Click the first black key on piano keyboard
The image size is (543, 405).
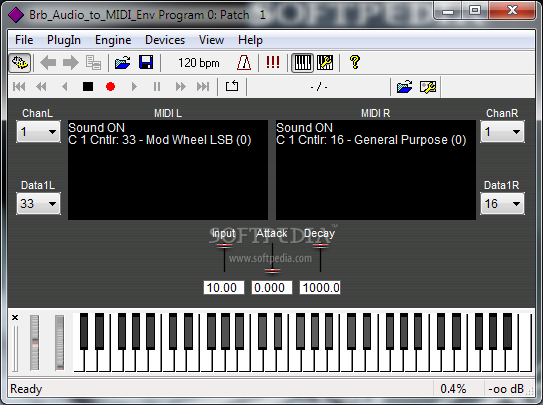tap(84, 331)
